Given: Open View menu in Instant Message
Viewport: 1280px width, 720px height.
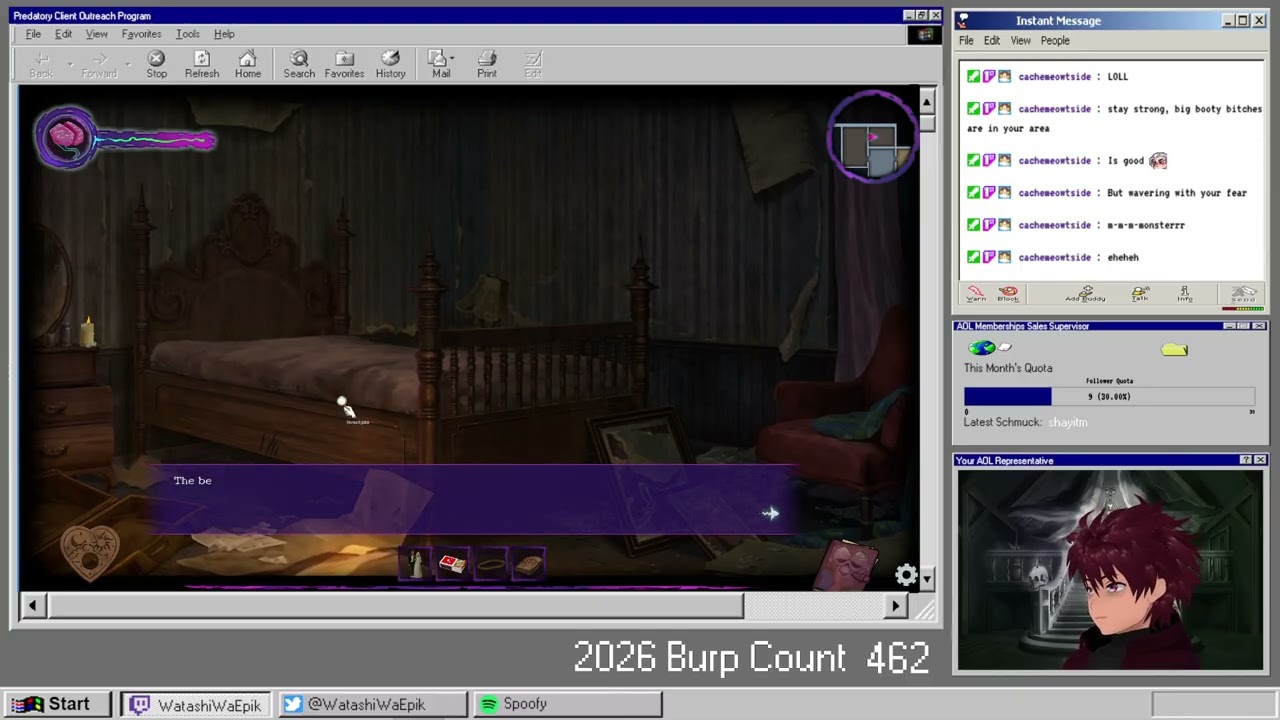Looking at the screenshot, I should (x=1020, y=41).
